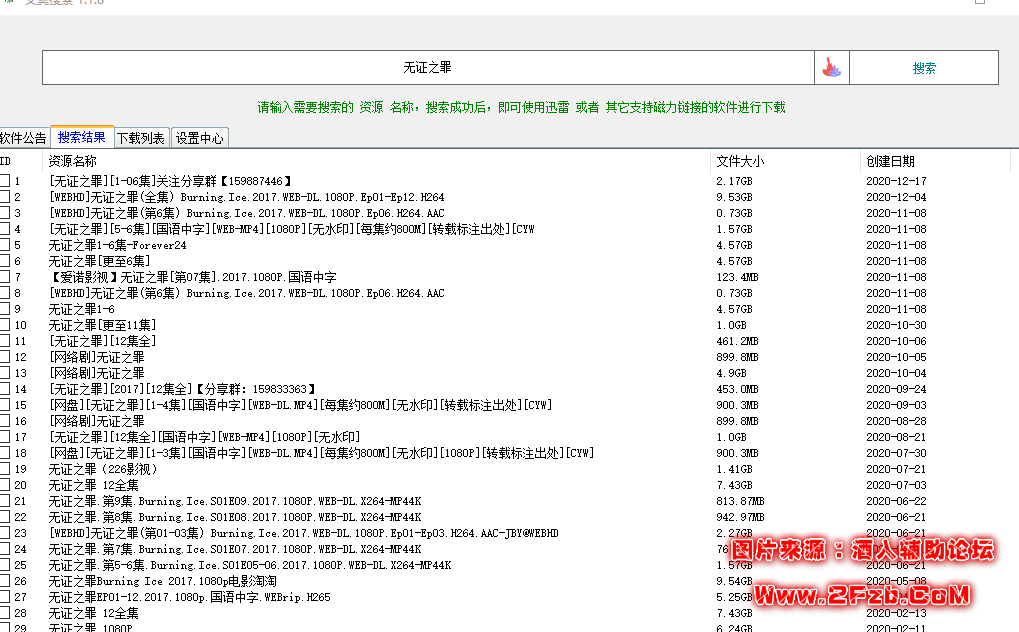Click the 123.4MB file size cell

point(737,277)
